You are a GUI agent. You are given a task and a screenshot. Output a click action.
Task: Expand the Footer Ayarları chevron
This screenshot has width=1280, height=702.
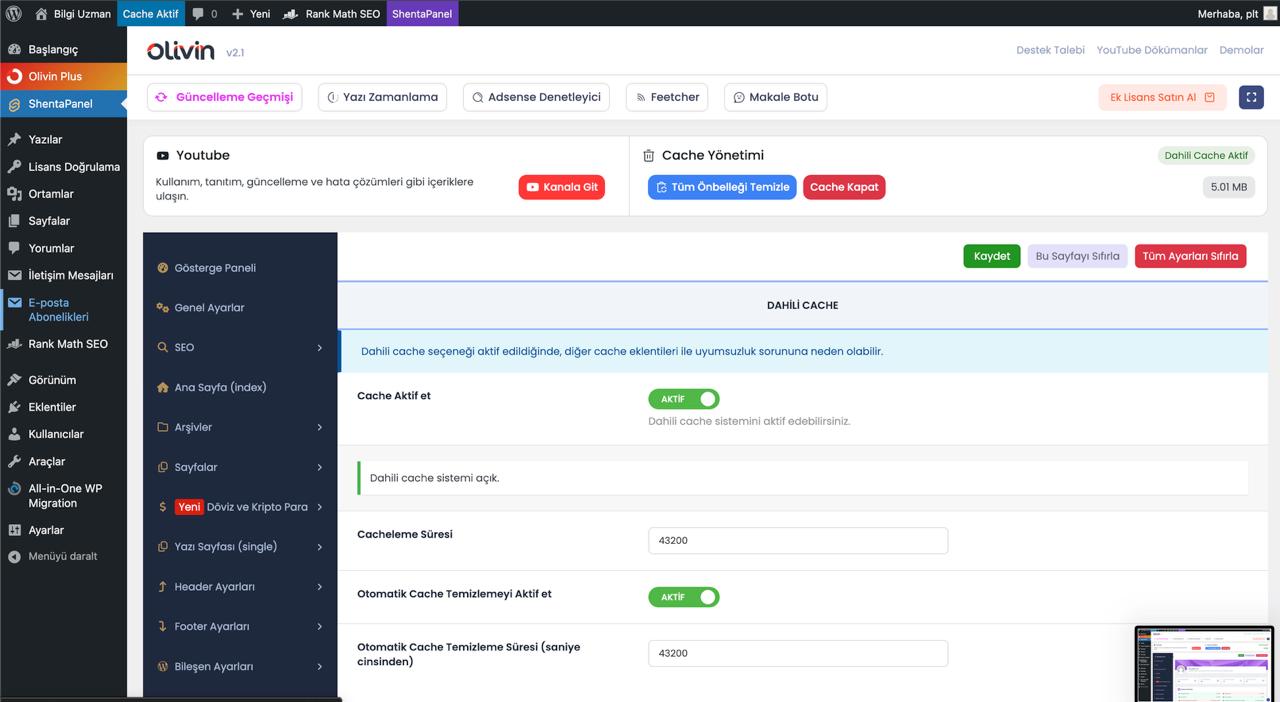[x=320, y=627]
